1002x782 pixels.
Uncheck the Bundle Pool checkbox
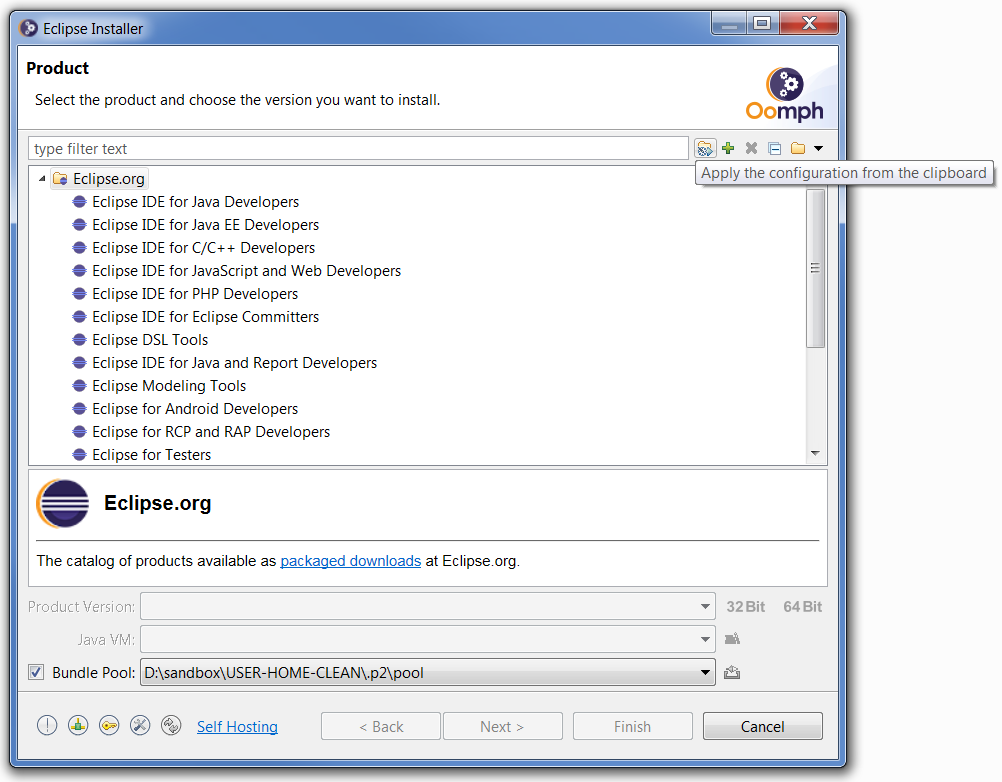(36, 672)
